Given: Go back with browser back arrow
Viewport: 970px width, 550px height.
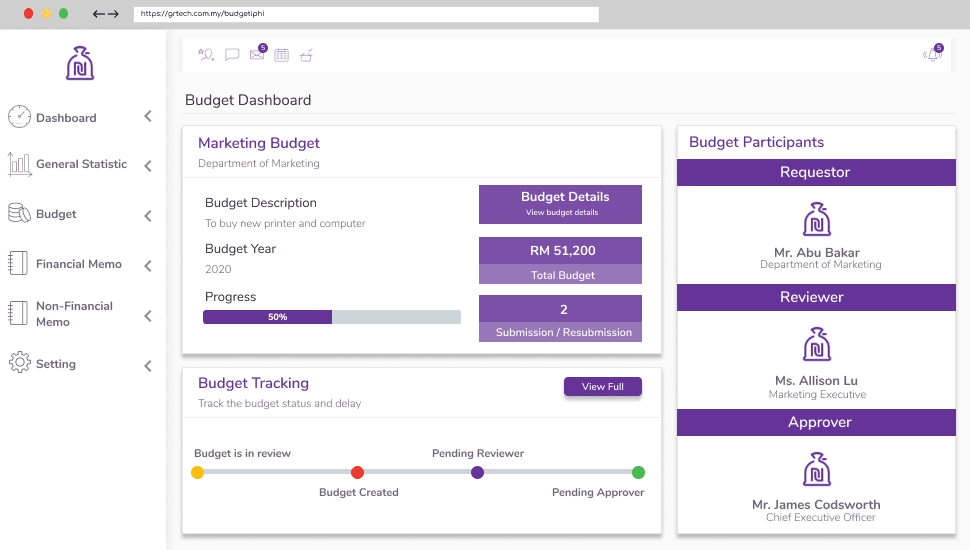Looking at the screenshot, I should click(x=98, y=14).
